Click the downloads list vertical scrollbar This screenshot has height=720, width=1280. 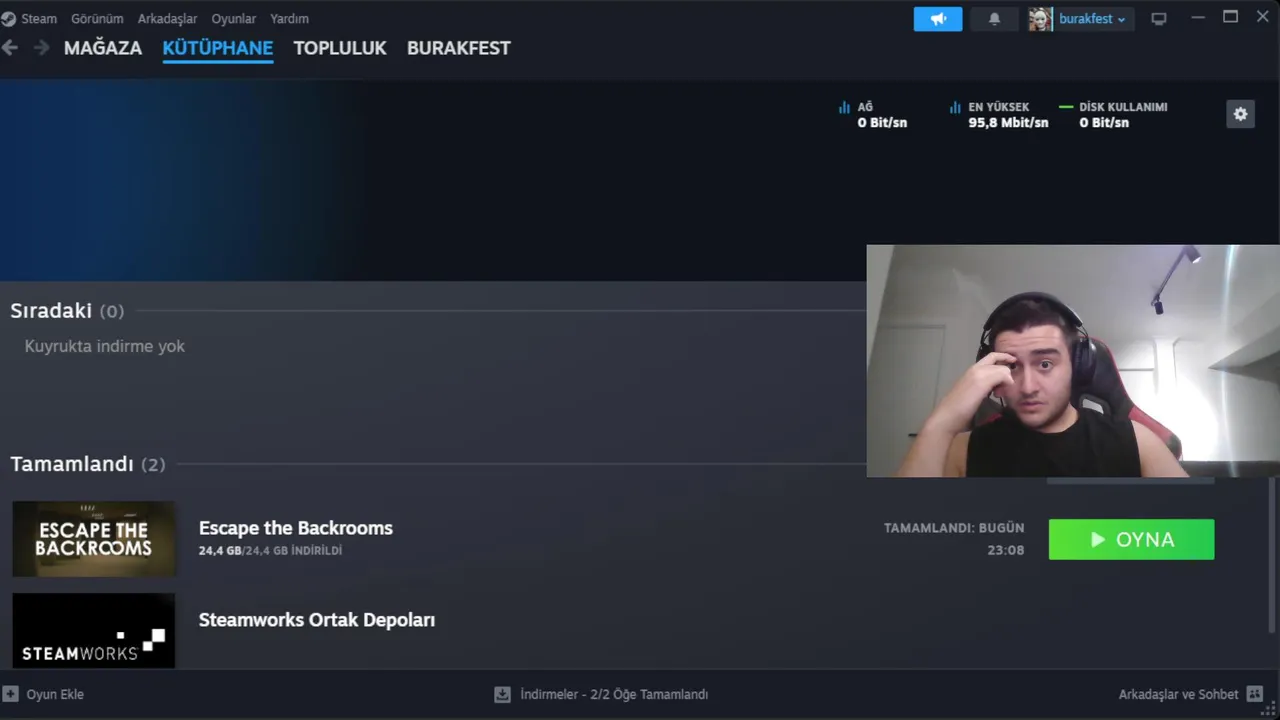point(1272,555)
